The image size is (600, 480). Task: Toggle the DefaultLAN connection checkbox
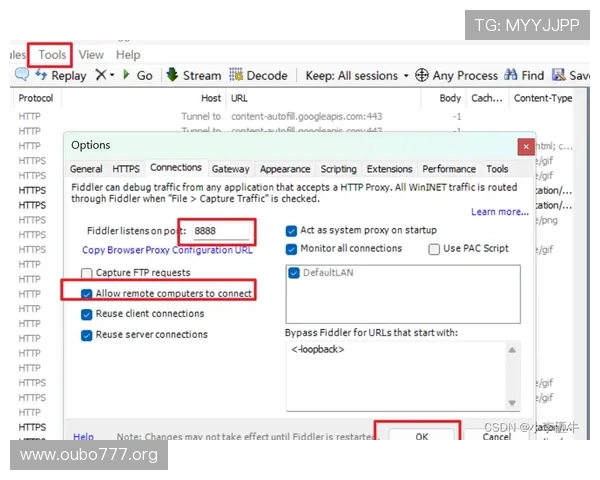click(x=294, y=273)
